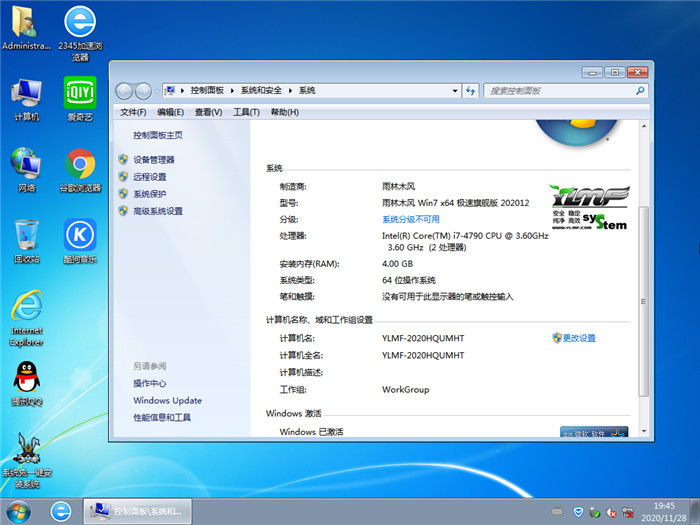This screenshot has height=525, width=700.
Task: Click the address bar computer icon
Action: 170,91
